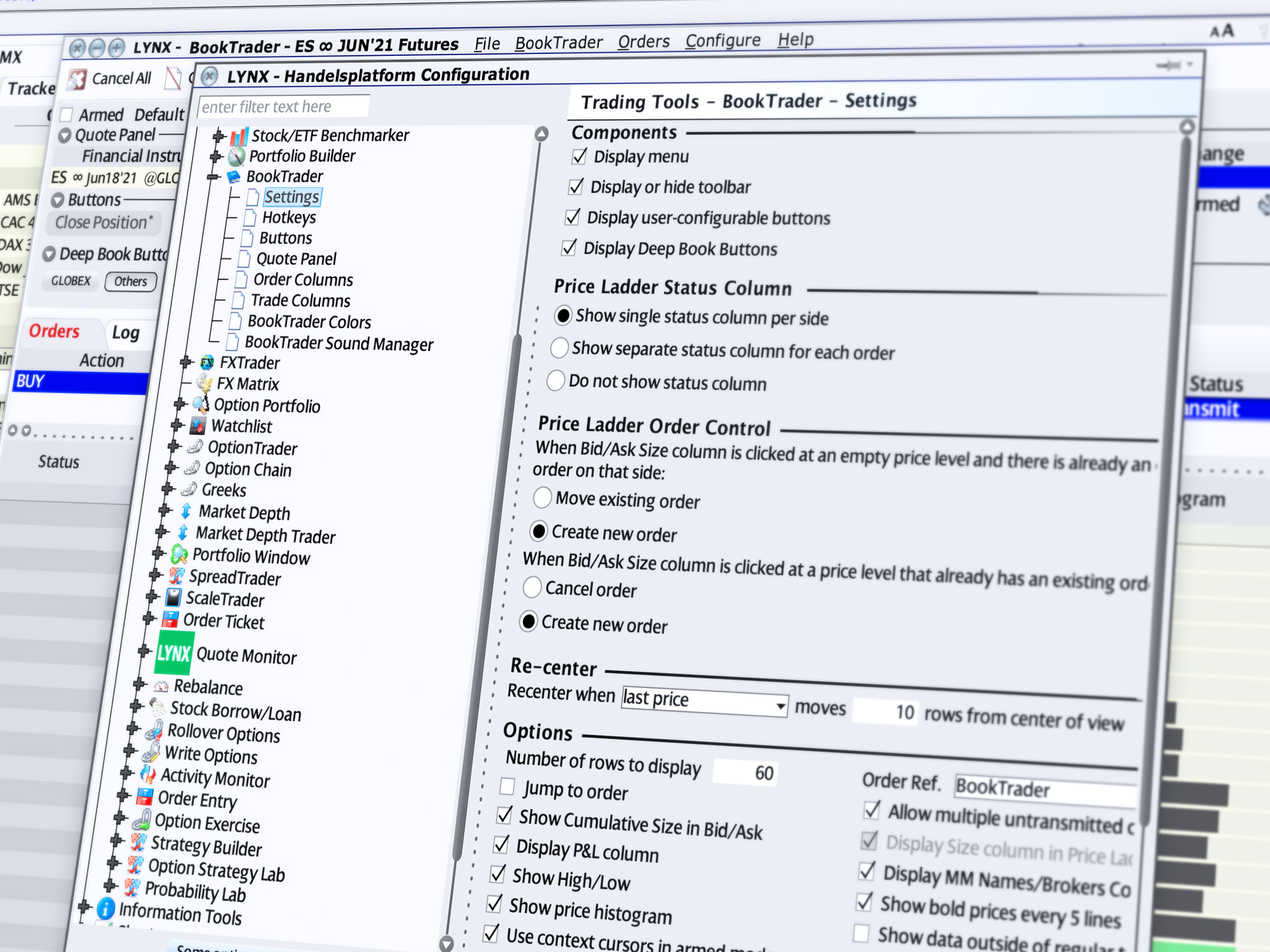Select Do not show status column
The image size is (1270, 952).
click(556, 380)
